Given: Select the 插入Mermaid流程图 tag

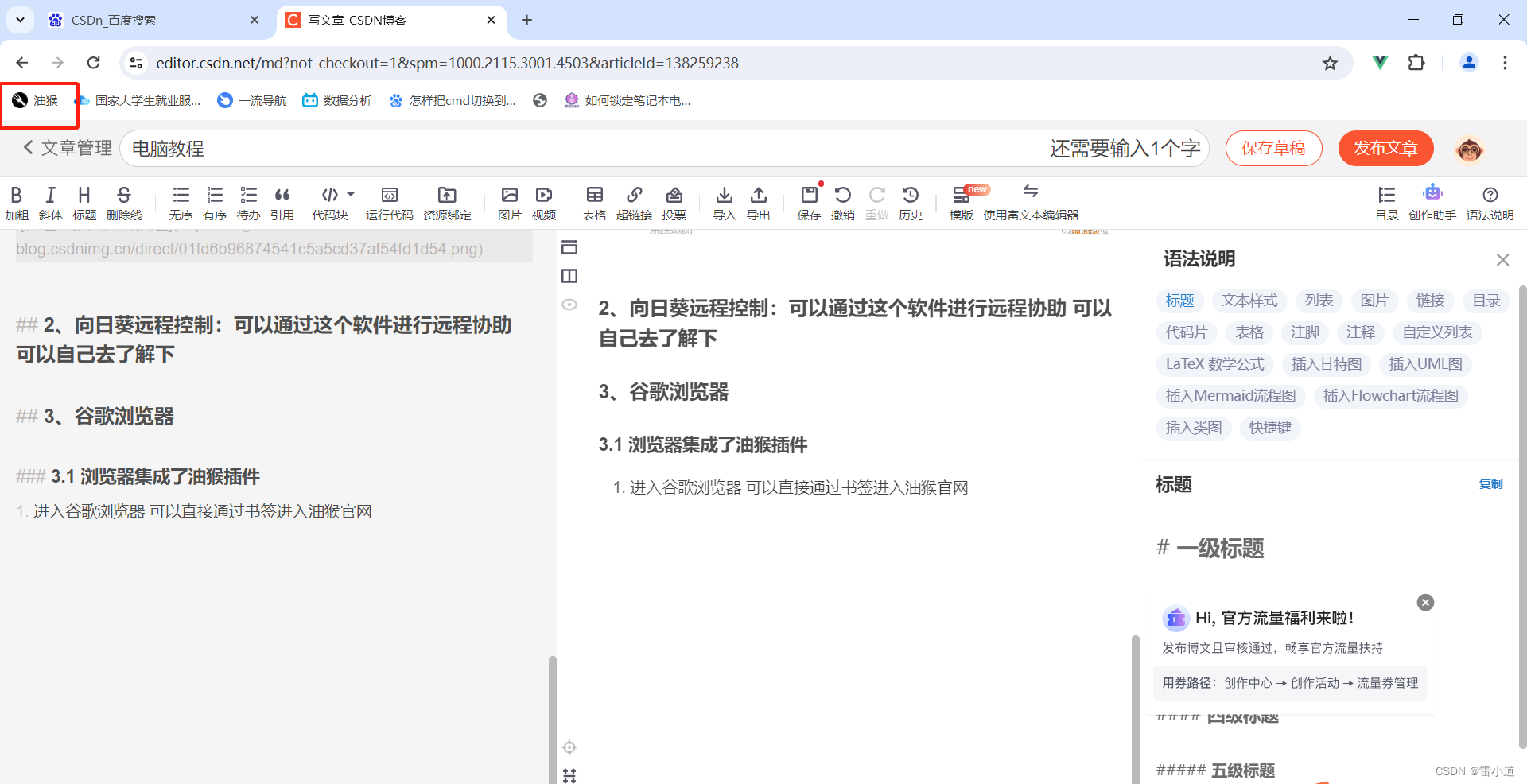Looking at the screenshot, I should (x=1230, y=396).
